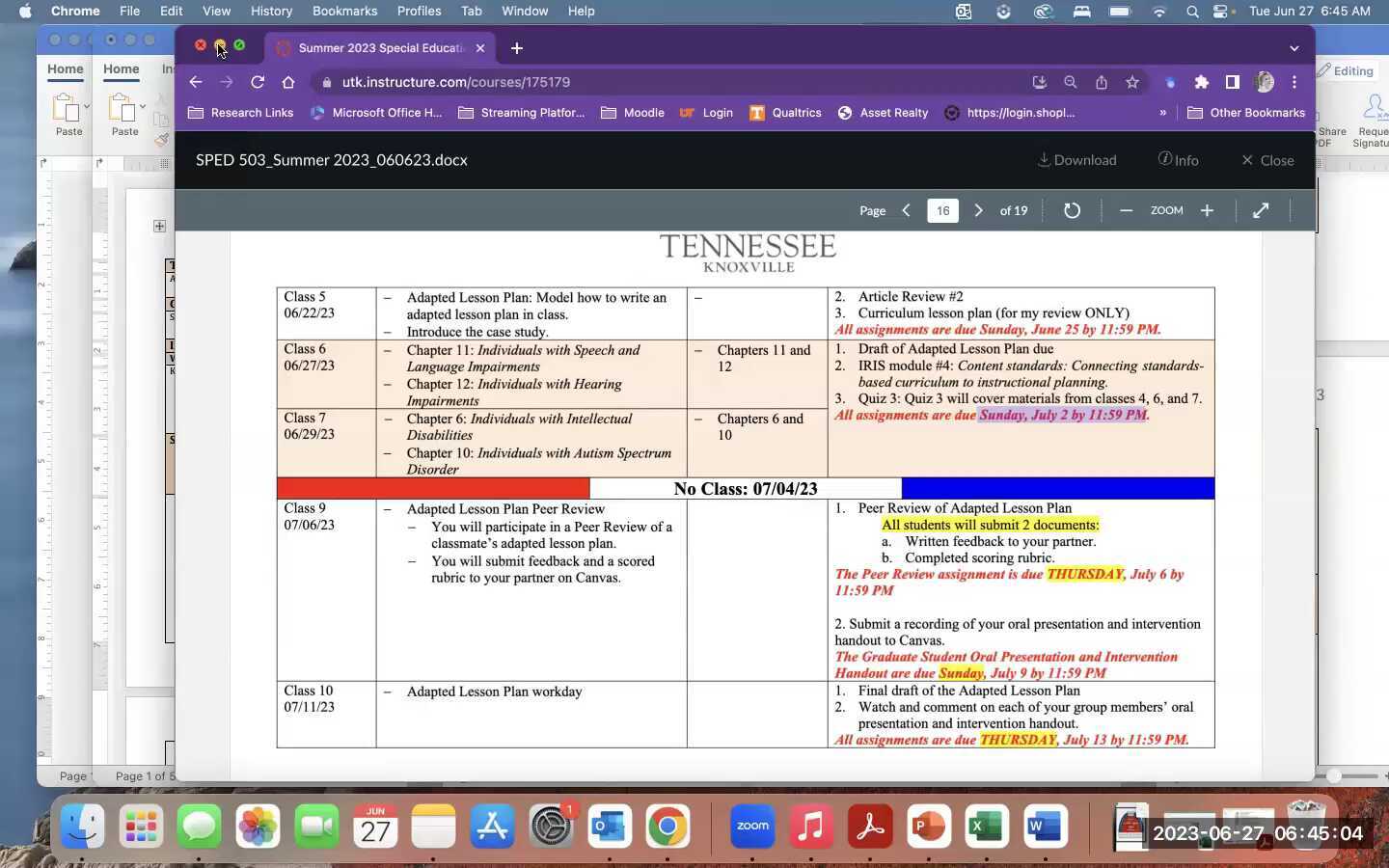Show hidden bookmarks via the overflow chevron

point(1163,113)
